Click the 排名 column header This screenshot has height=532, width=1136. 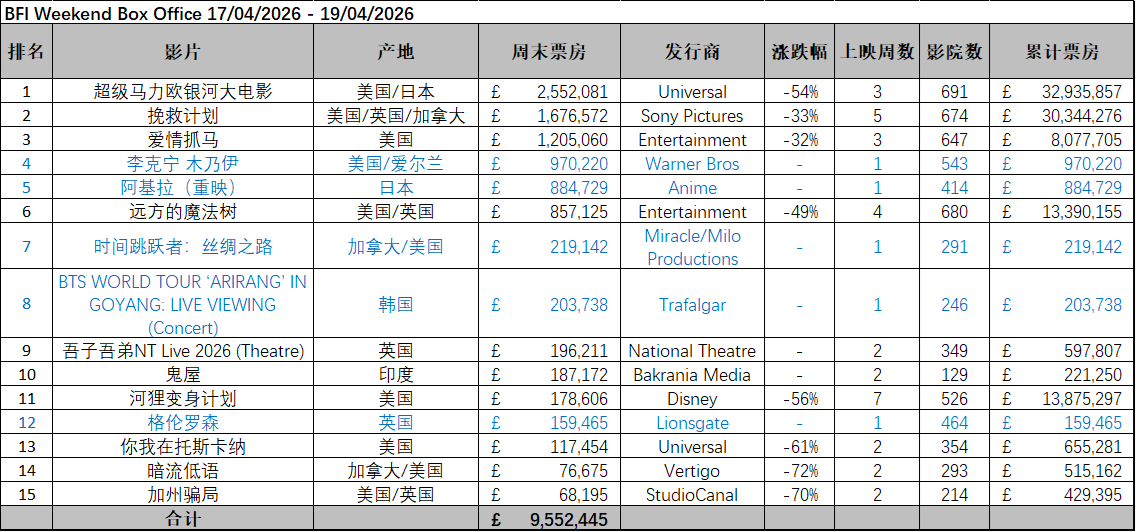click(26, 52)
